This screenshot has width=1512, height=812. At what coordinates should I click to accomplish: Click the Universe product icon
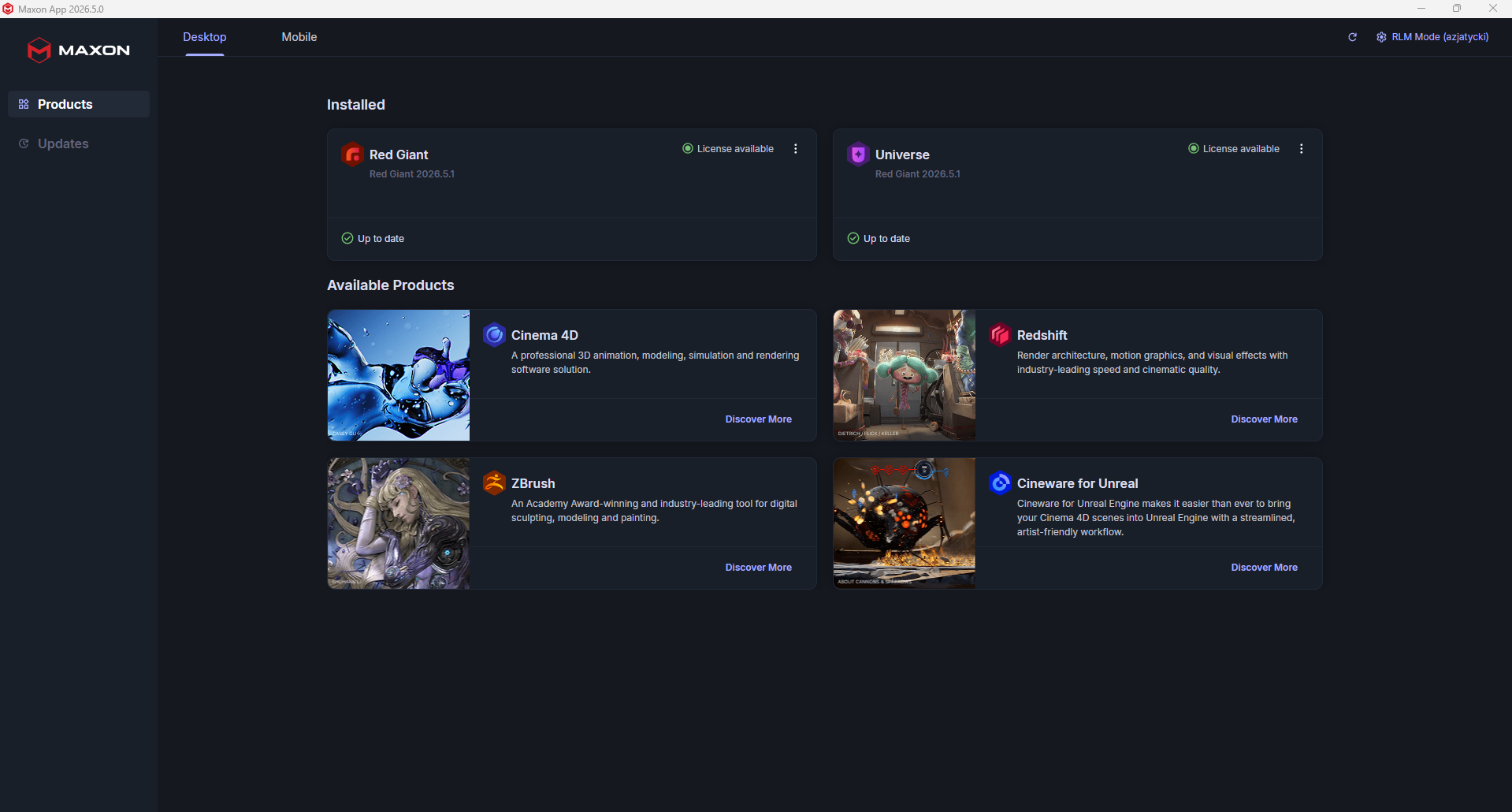(x=858, y=155)
